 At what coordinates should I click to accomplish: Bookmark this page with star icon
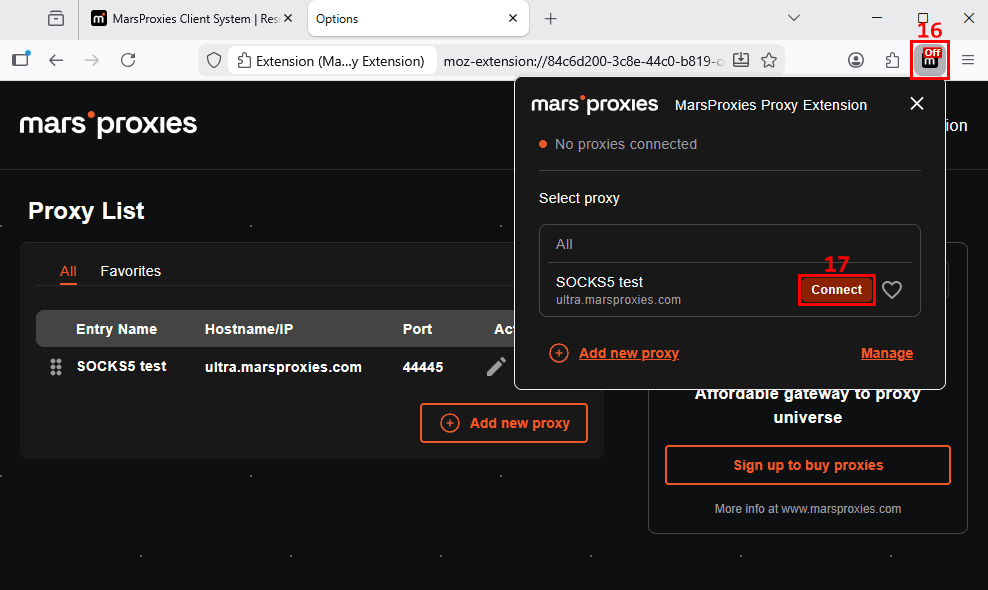pos(769,61)
